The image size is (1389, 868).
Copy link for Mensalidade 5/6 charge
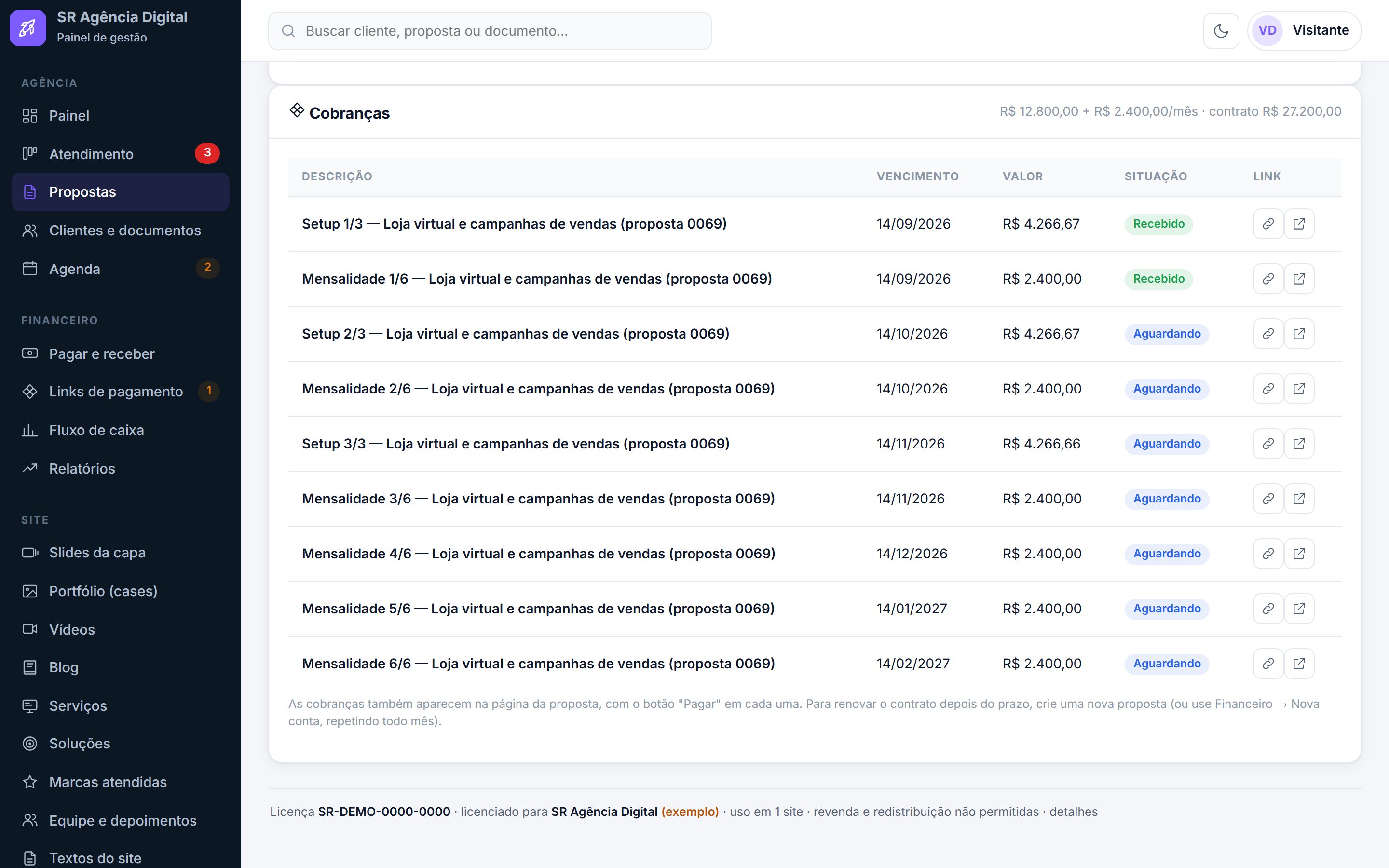coord(1268,609)
